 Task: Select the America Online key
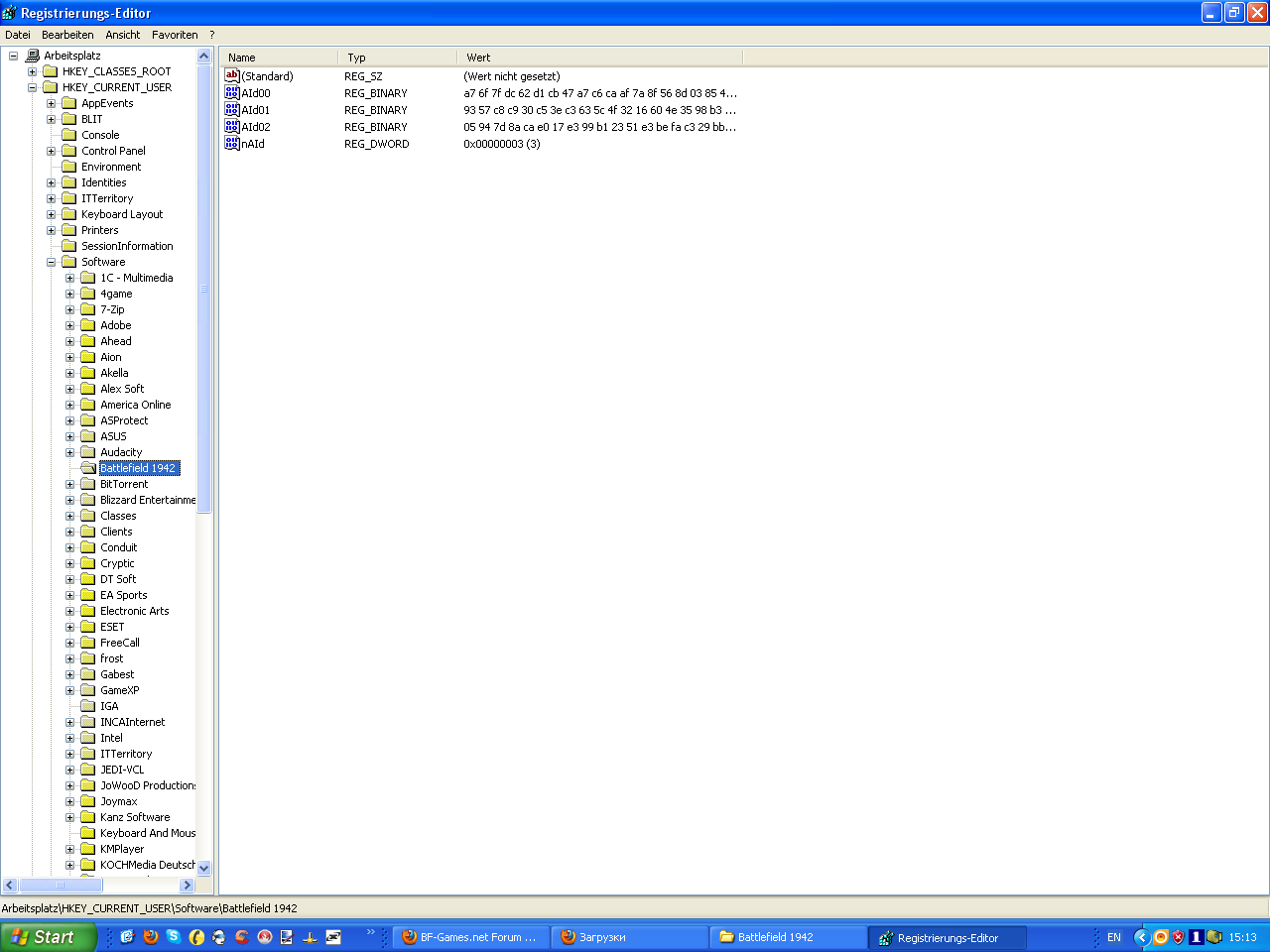tap(135, 405)
